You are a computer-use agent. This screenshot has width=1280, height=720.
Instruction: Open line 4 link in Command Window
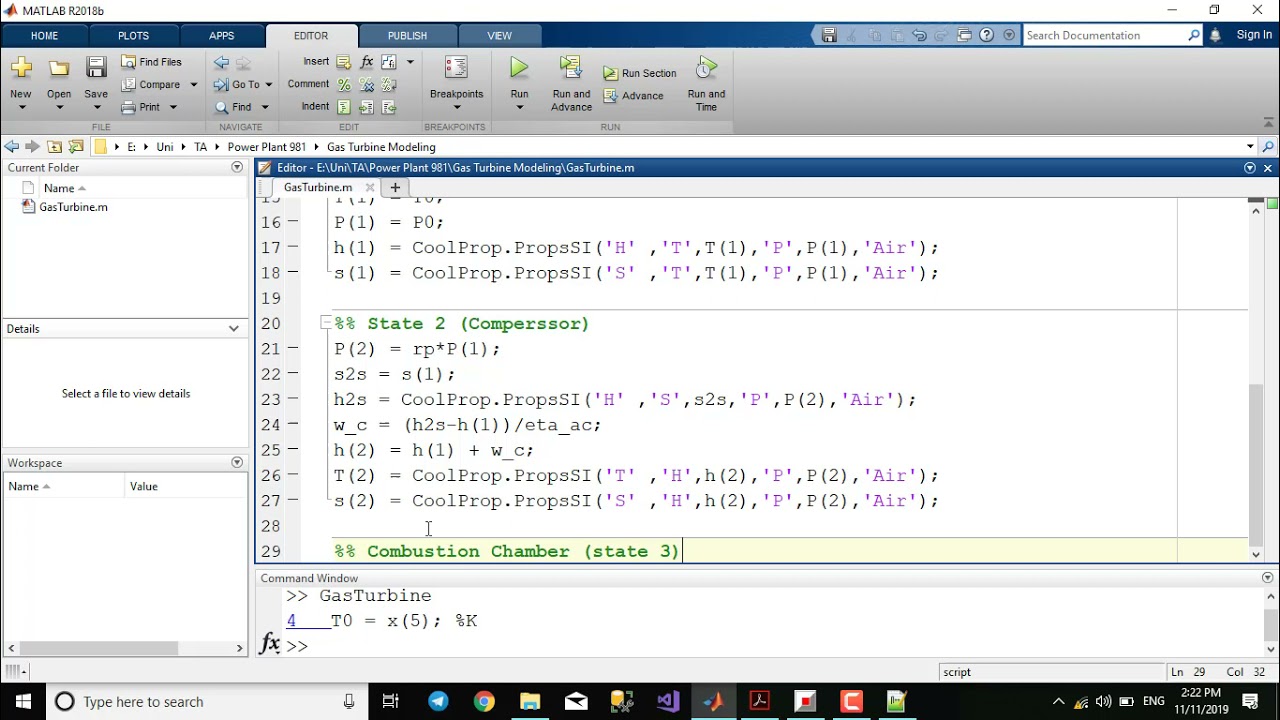point(291,621)
